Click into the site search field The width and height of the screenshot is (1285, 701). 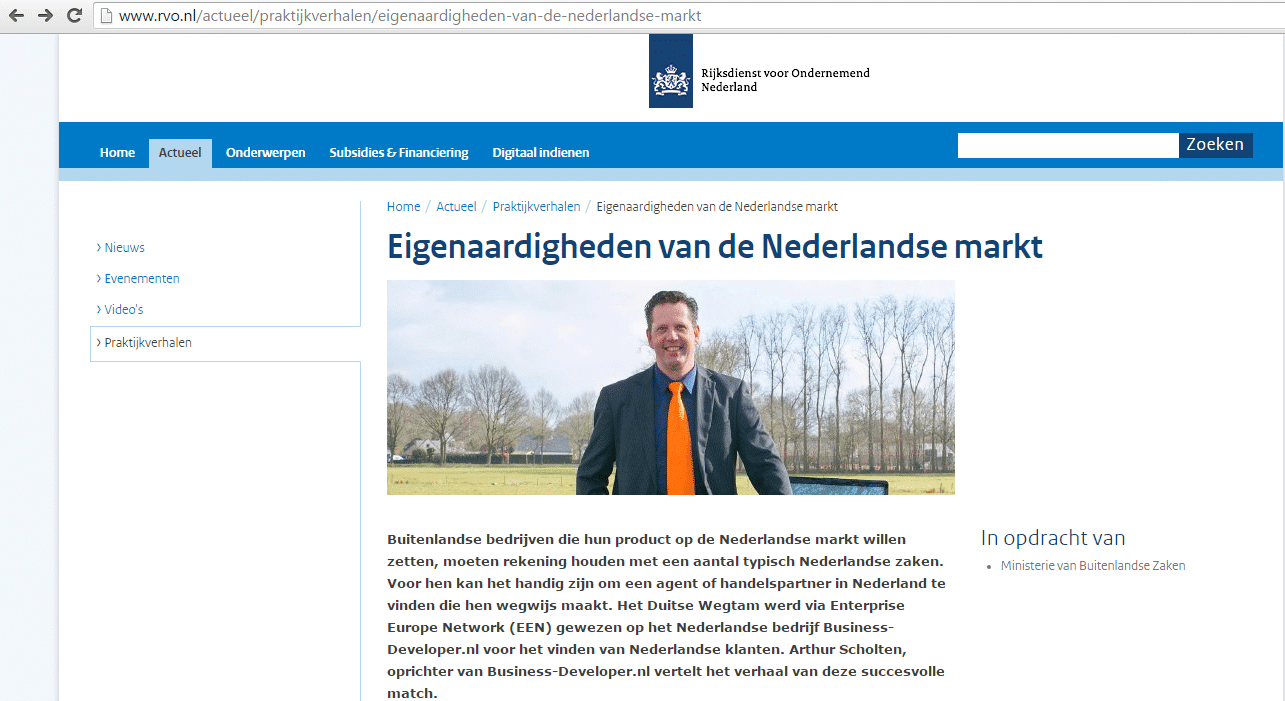[x=1067, y=146]
